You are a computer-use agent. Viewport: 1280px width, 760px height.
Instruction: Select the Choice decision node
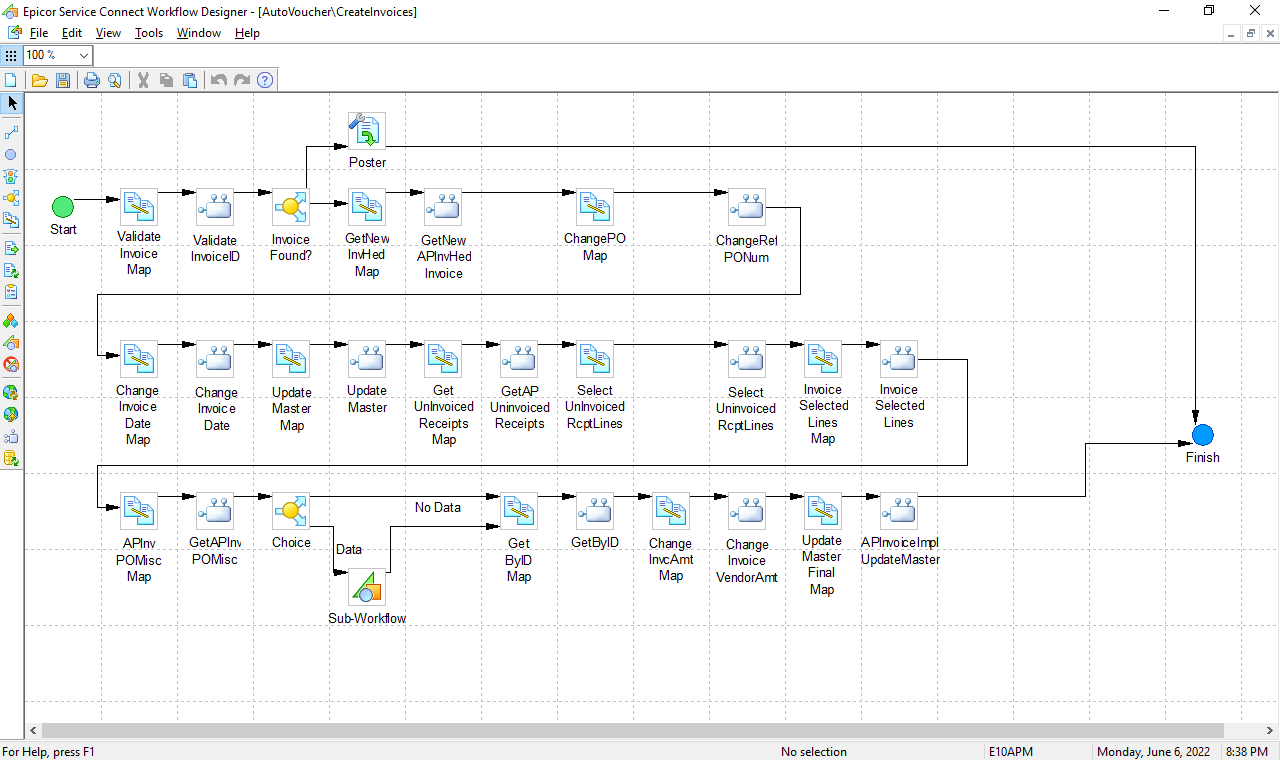pos(291,511)
